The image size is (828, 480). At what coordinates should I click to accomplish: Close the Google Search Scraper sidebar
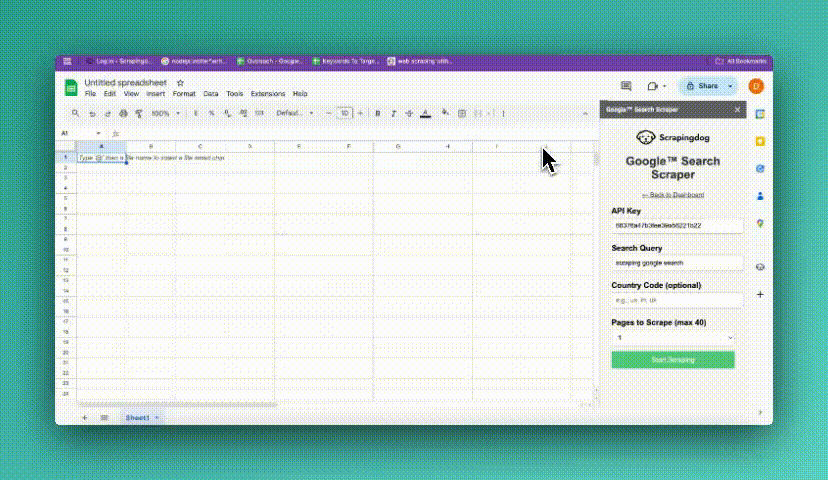point(738,110)
